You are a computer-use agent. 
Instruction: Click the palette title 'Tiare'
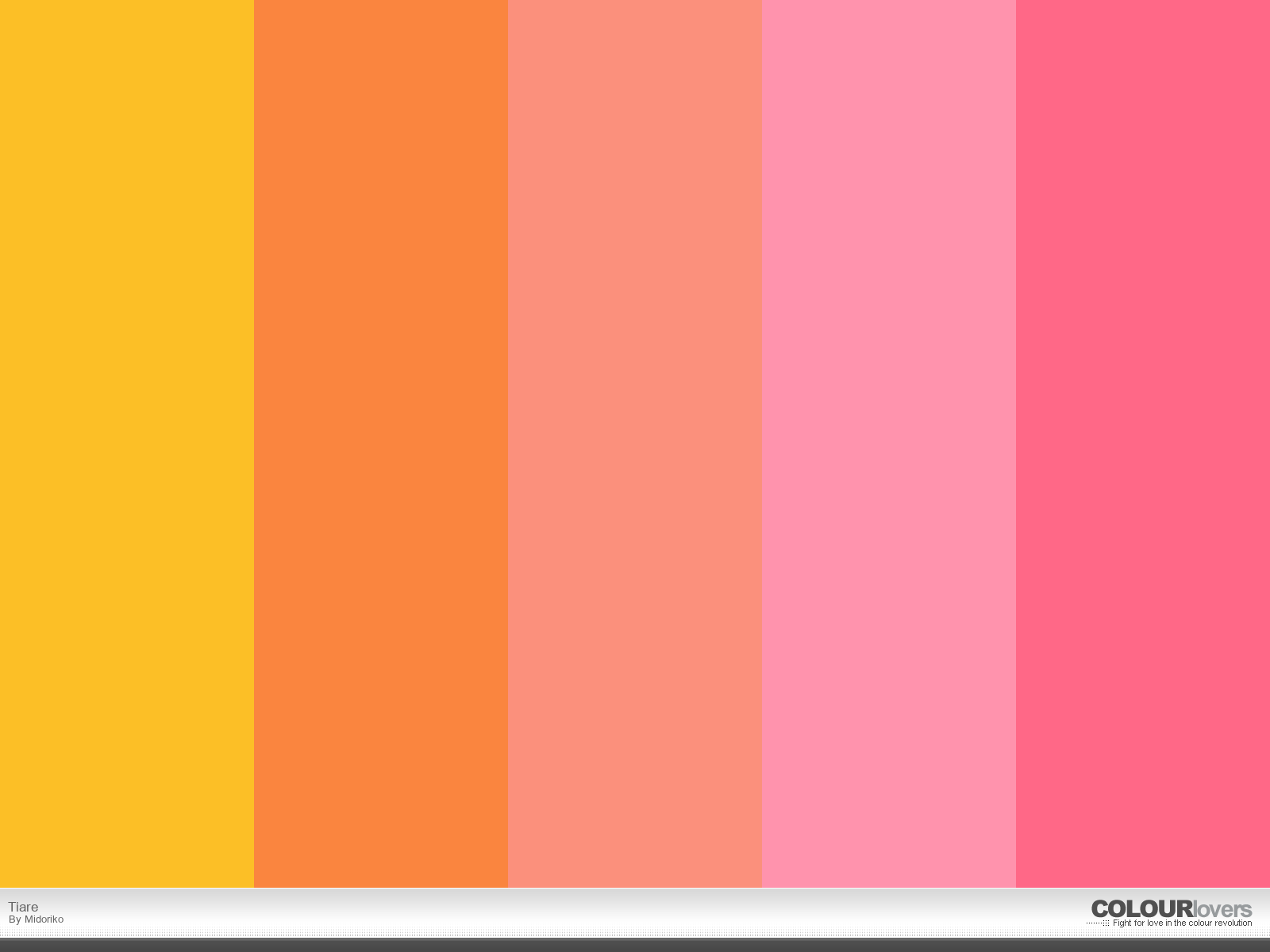click(23, 907)
